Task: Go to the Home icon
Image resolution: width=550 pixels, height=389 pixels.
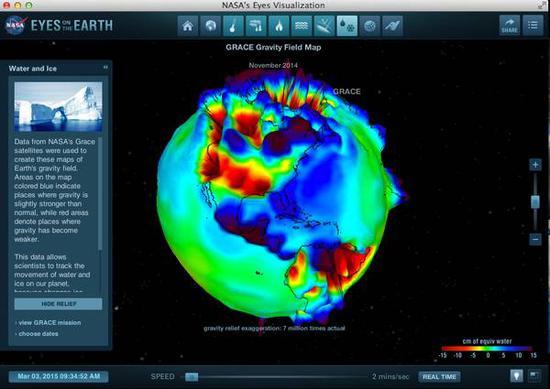Action: (188, 26)
